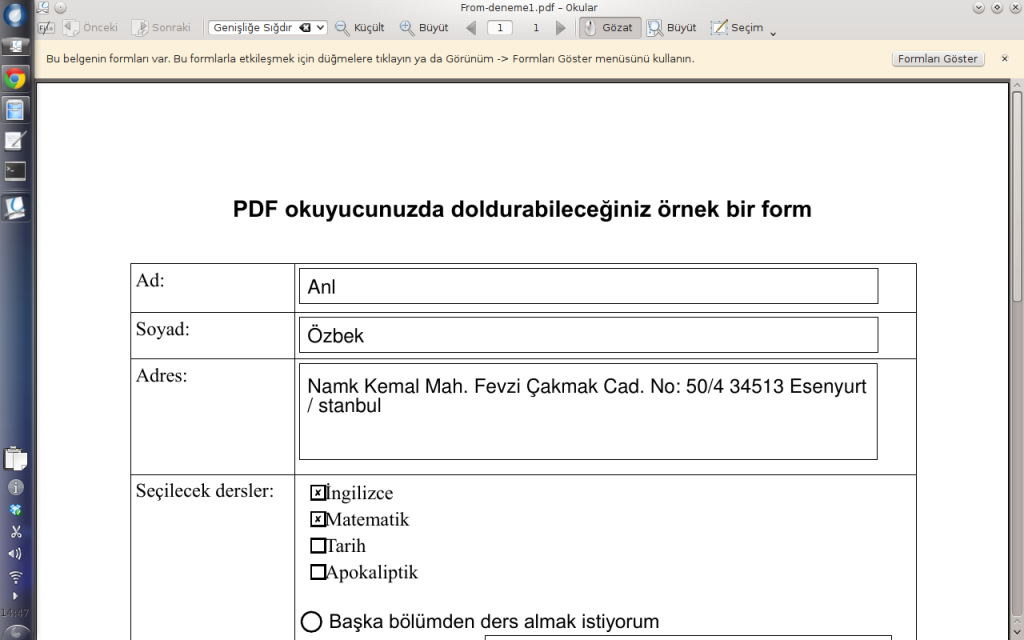The image size is (1024, 640).
Task: Check the Tarih checkbox
Action: click(x=317, y=545)
